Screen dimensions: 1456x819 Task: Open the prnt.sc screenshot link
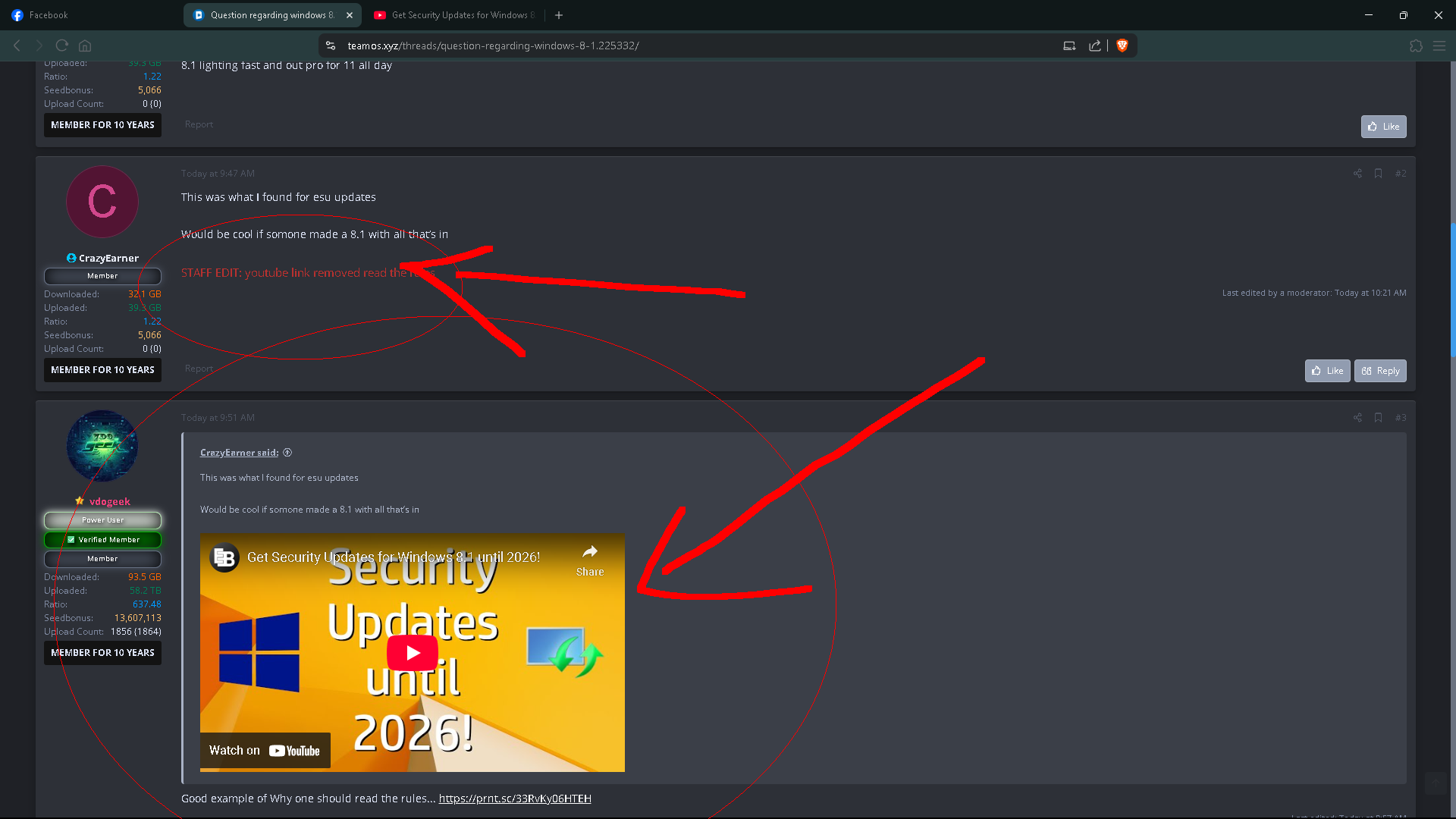point(515,799)
